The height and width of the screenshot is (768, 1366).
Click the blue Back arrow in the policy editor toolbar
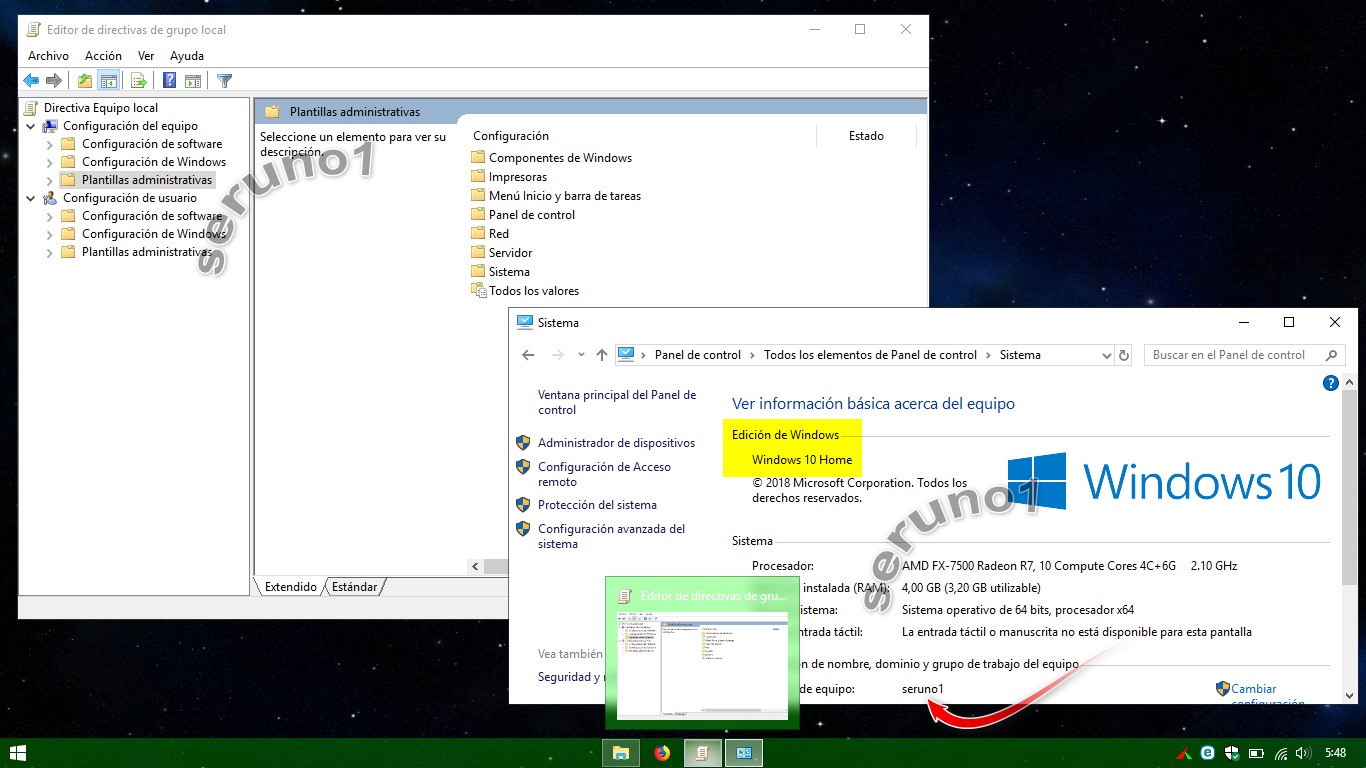point(31,81)
